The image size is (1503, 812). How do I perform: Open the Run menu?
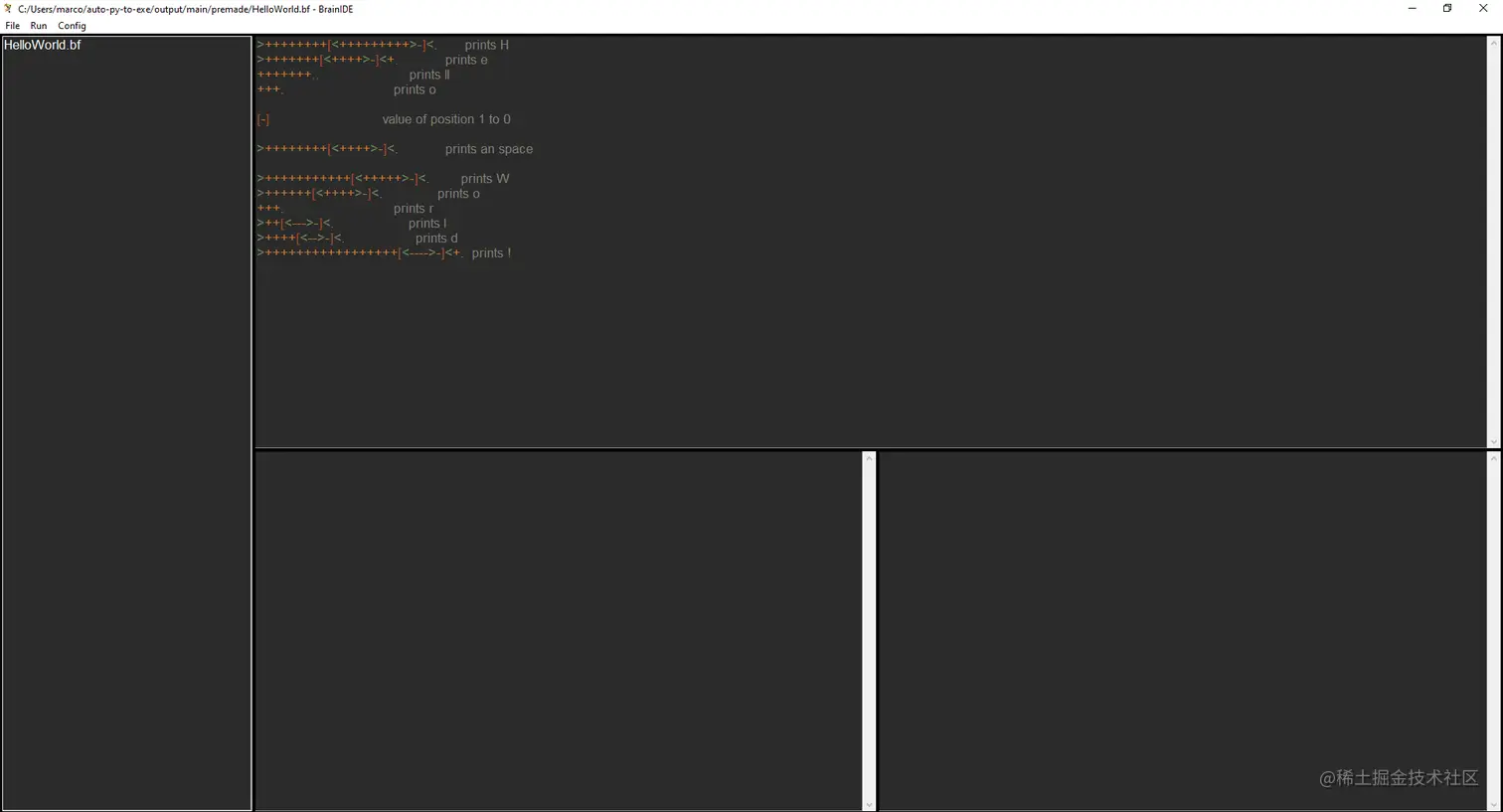(x=39, y=26)
